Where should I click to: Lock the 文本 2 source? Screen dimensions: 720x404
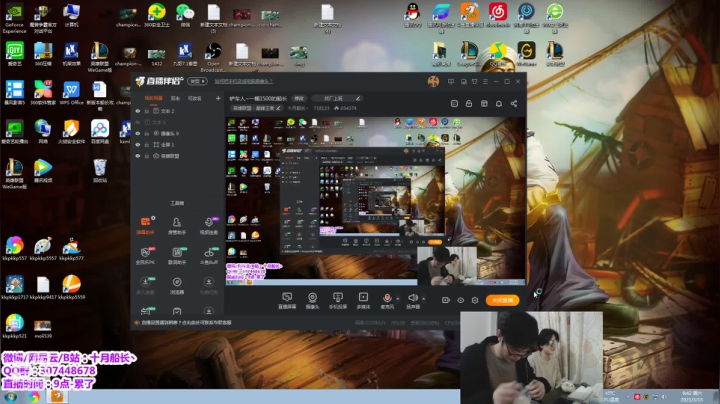pyautogui.click(x=147, y=111)
